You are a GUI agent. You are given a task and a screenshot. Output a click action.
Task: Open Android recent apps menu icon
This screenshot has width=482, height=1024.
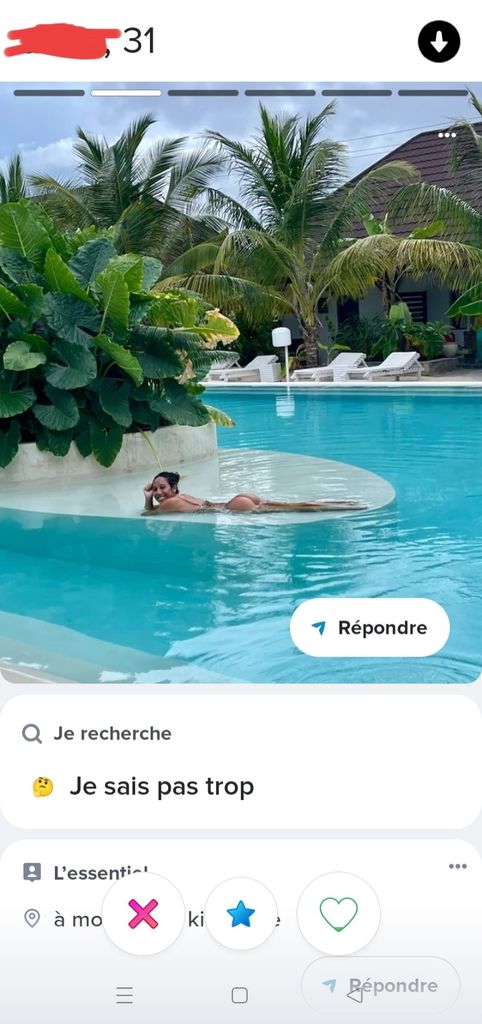click(125, 995)
